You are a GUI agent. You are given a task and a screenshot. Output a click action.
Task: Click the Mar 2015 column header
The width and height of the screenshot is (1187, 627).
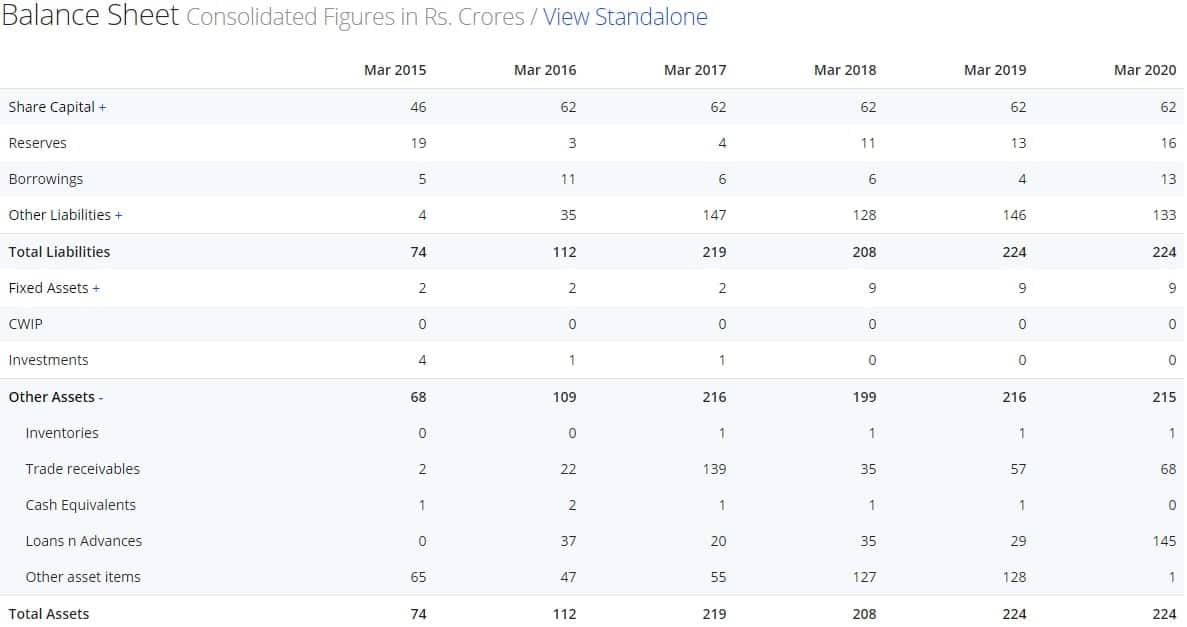click(395, 70)
